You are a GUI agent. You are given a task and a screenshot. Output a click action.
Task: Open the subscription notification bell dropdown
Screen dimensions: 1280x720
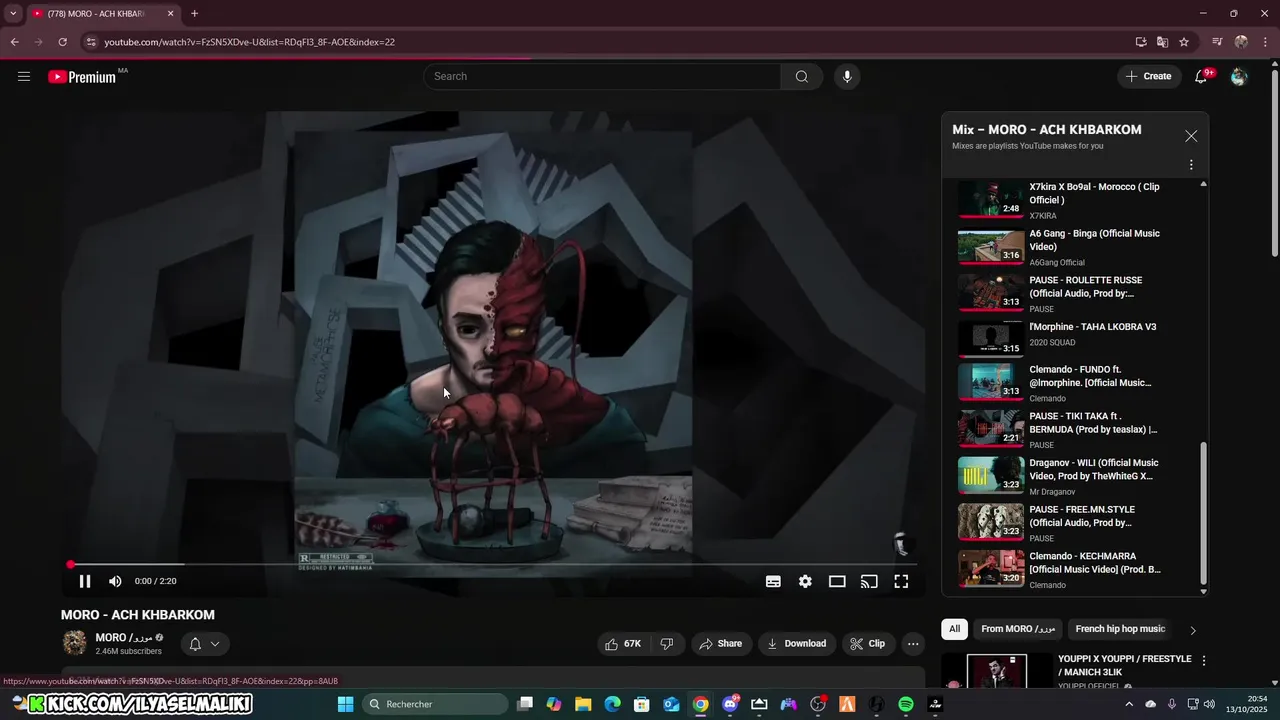(205, 644)
